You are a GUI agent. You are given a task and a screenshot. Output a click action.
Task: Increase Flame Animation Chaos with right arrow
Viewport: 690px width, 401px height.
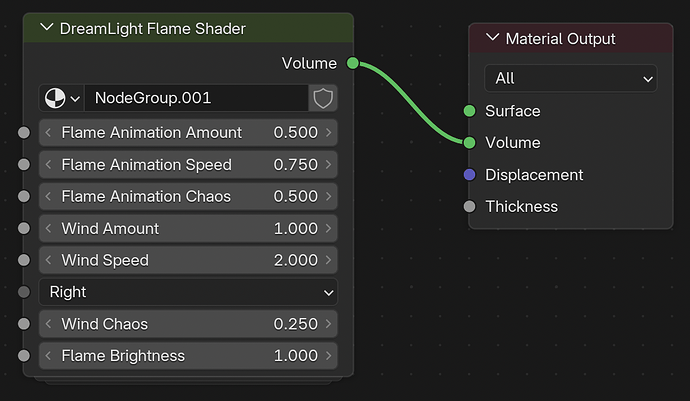point(328,196)
